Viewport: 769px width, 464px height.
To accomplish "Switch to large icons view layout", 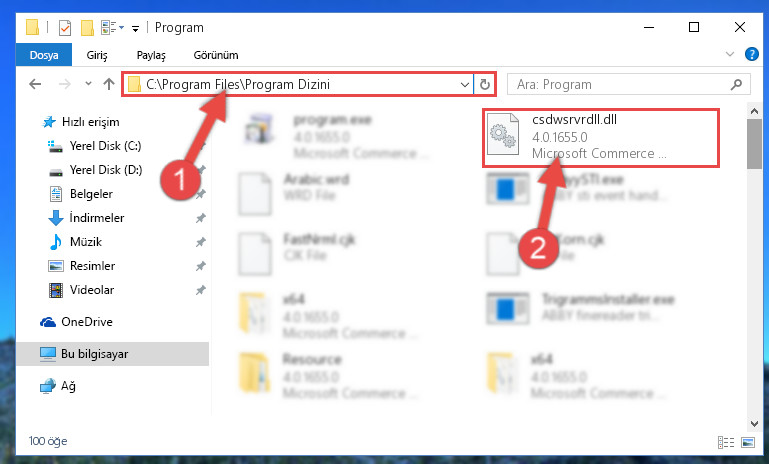I will point(748,442).
